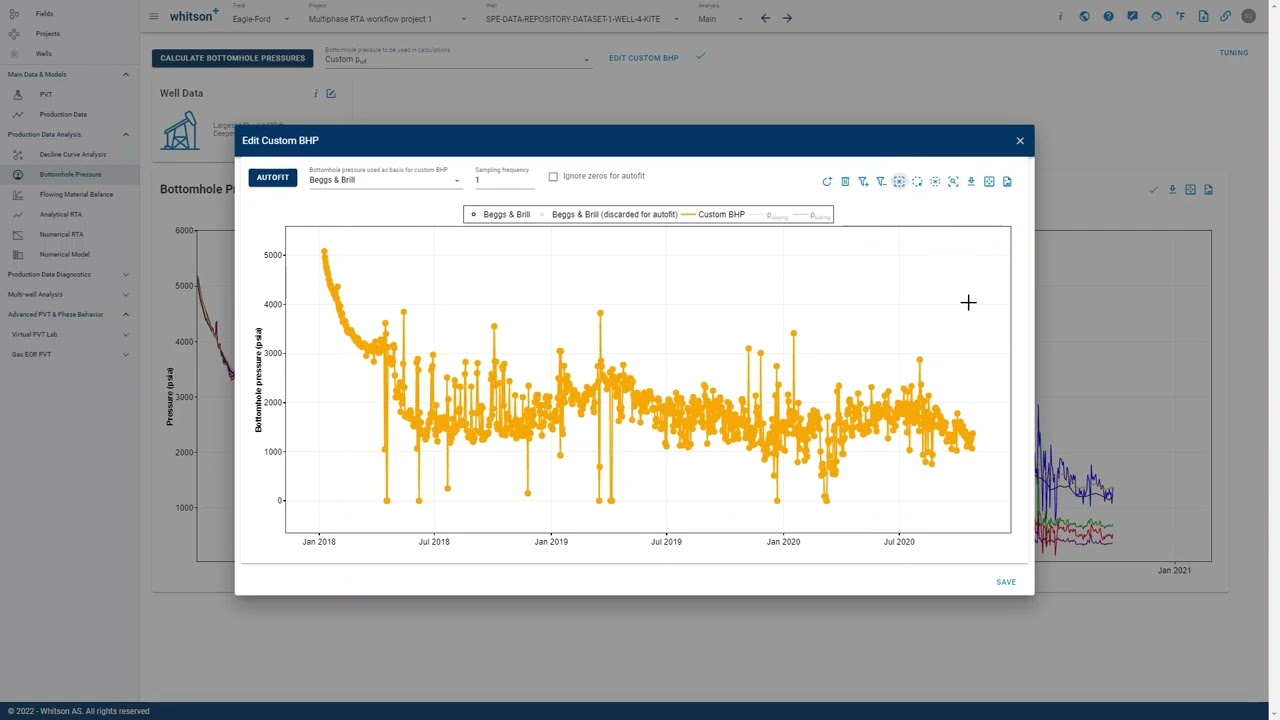Image resolution: width=1280 pixels, height=720 pixels.
Task: Click the trash delete icon in dialog toolbar
Action: click(x=845, y=182)
